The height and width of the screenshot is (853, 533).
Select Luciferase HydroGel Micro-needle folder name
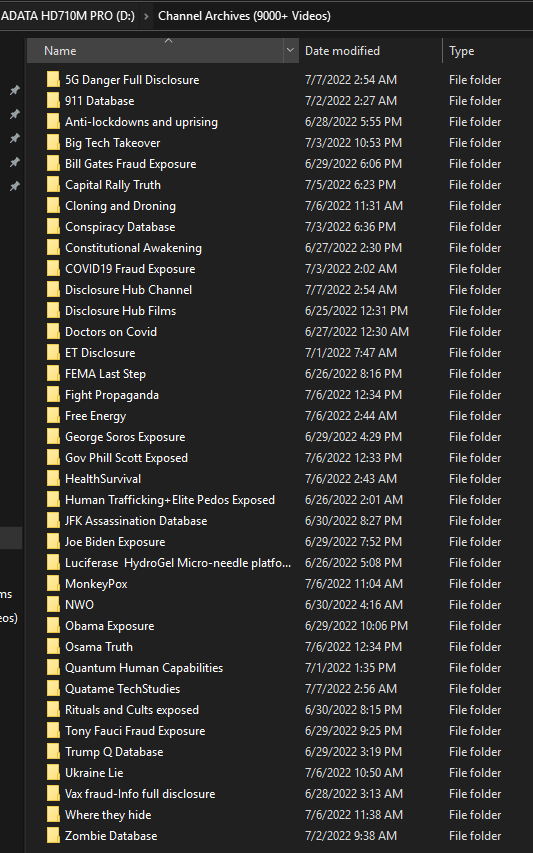click(x=178, y=563)
